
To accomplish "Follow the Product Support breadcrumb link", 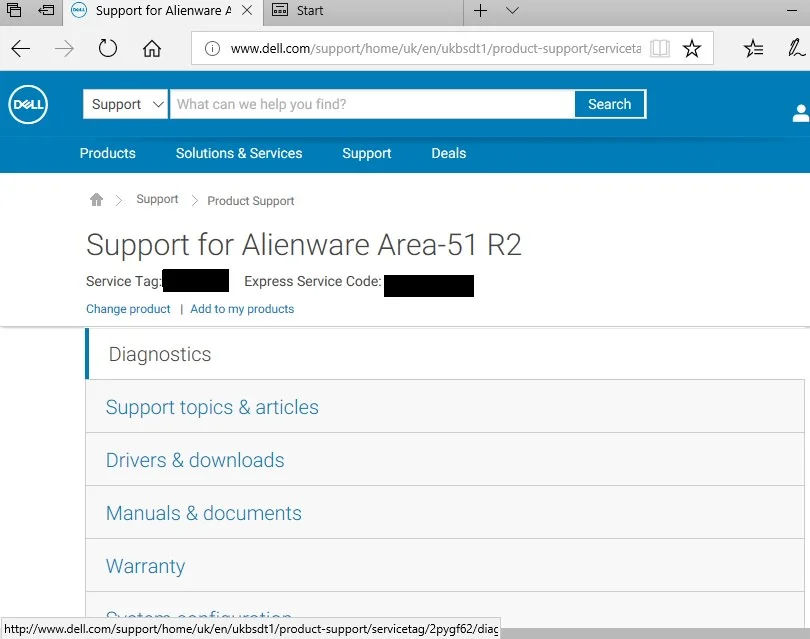I will (x=251, y=201).
